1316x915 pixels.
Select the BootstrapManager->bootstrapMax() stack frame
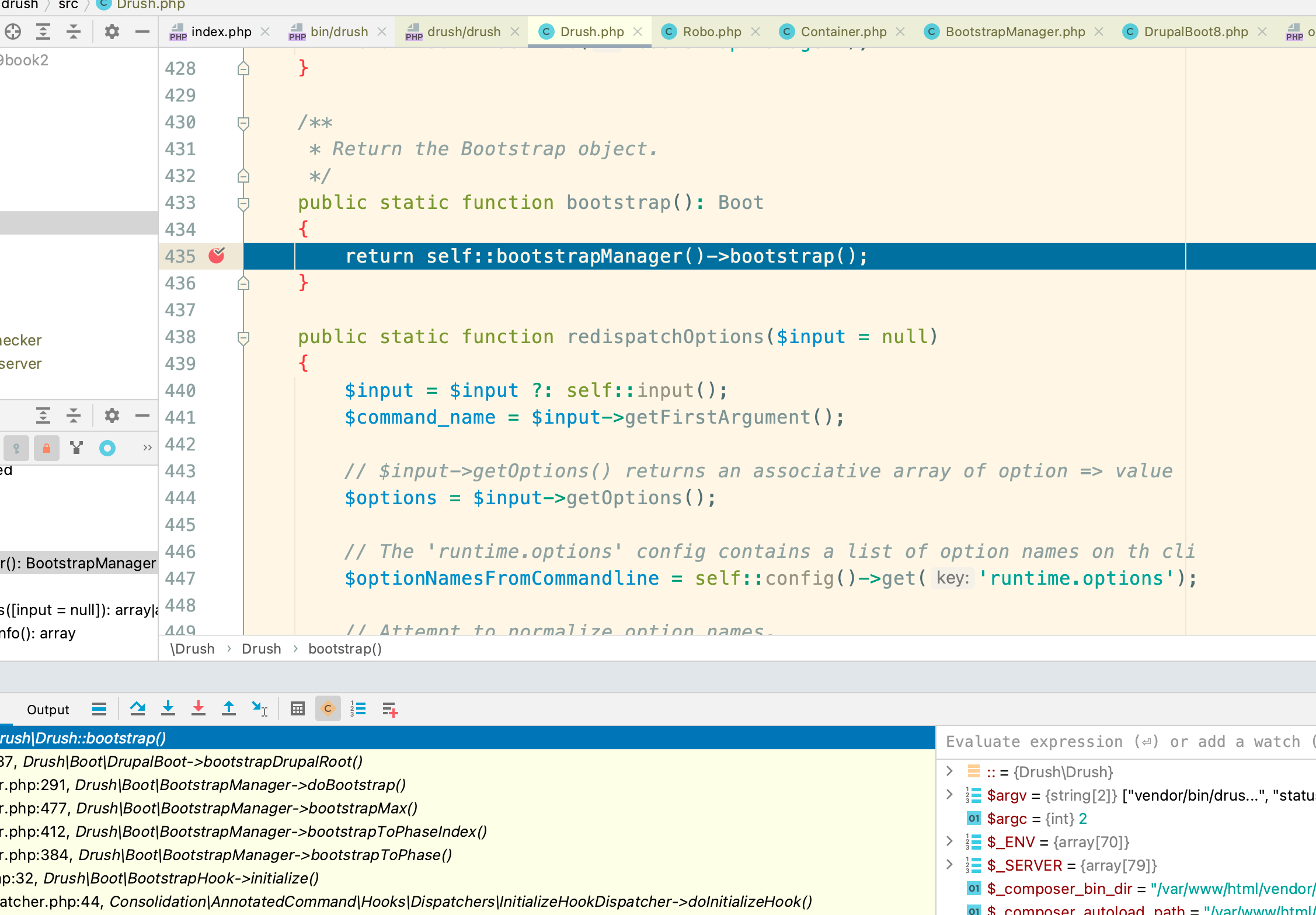(x=467, y=808)
